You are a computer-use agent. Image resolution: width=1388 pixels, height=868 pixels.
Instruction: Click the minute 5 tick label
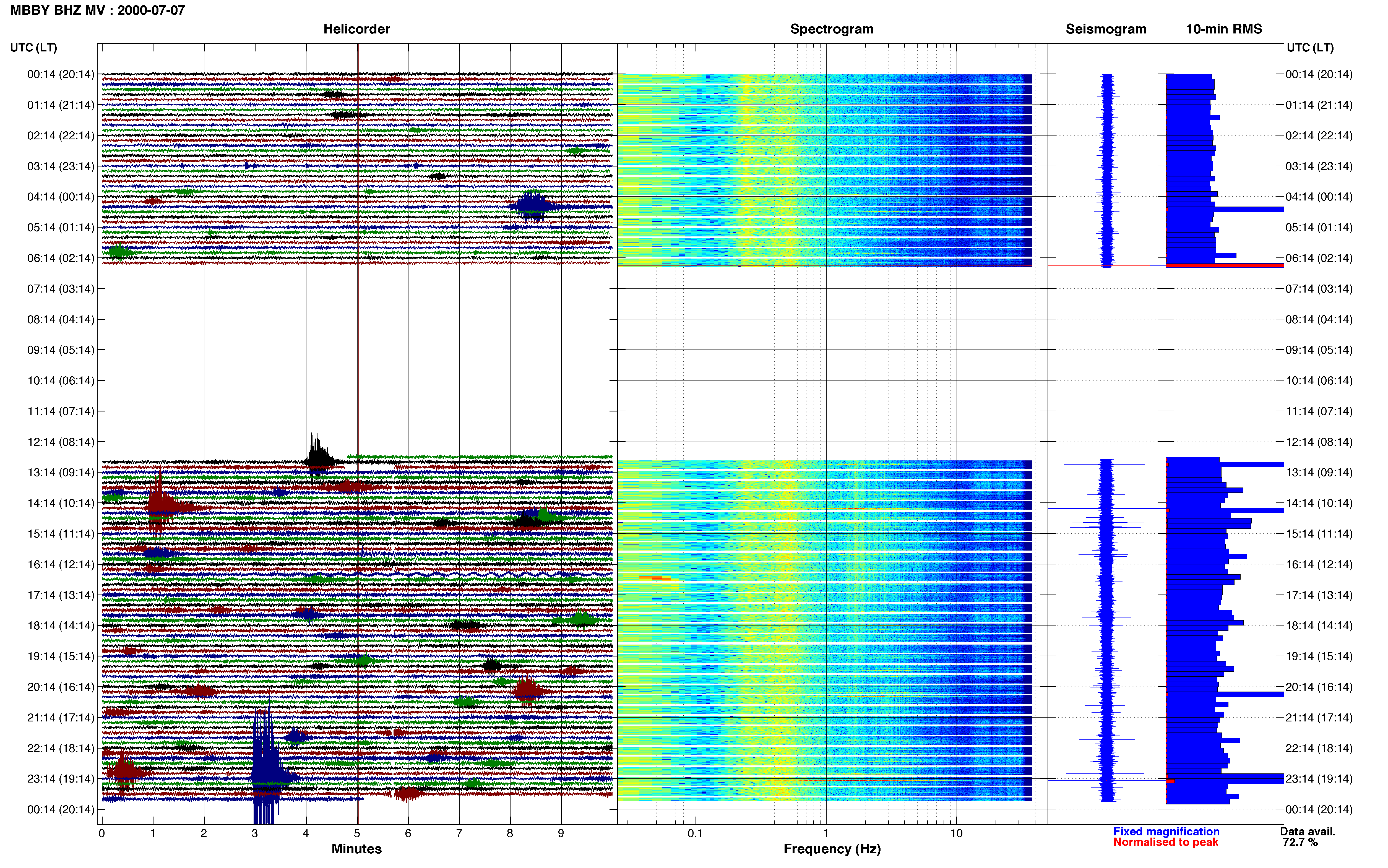pyautogui.click(x=357, y=833)
